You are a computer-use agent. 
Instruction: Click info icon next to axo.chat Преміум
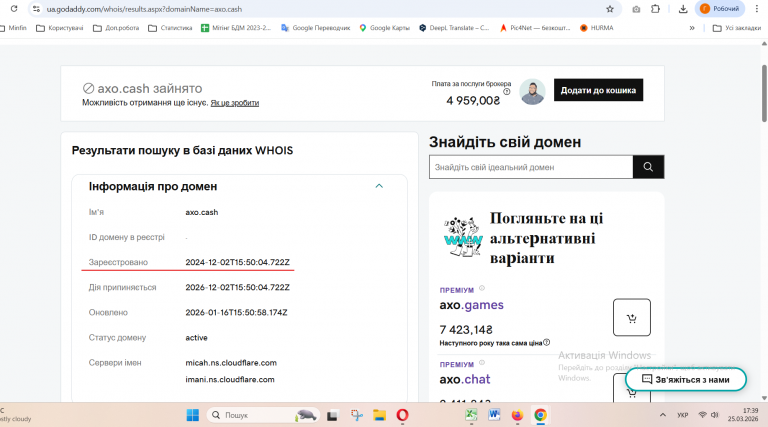tap(482, 363)
